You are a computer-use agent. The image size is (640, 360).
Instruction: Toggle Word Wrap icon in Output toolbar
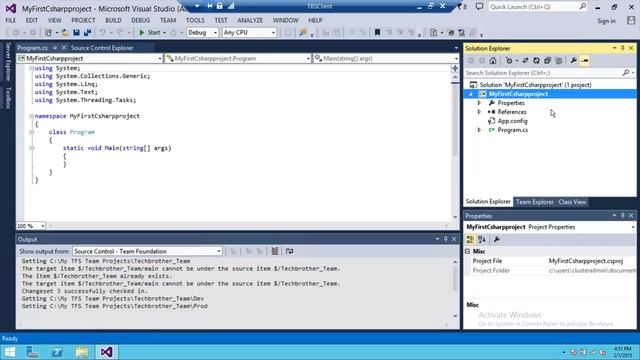click(289, 251)
